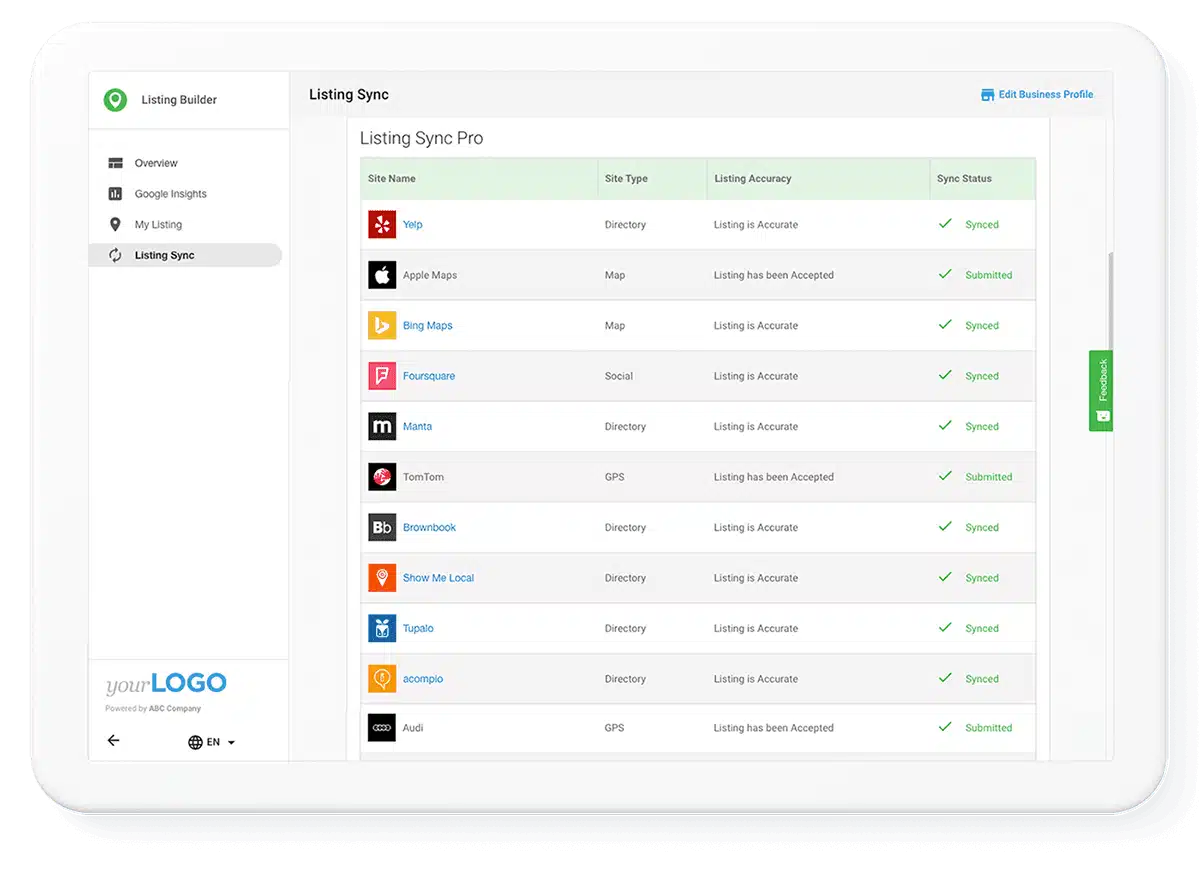This screenshot has width=1200, height=882.
Task: Go back using the left arrow
Action: [114, 741]
